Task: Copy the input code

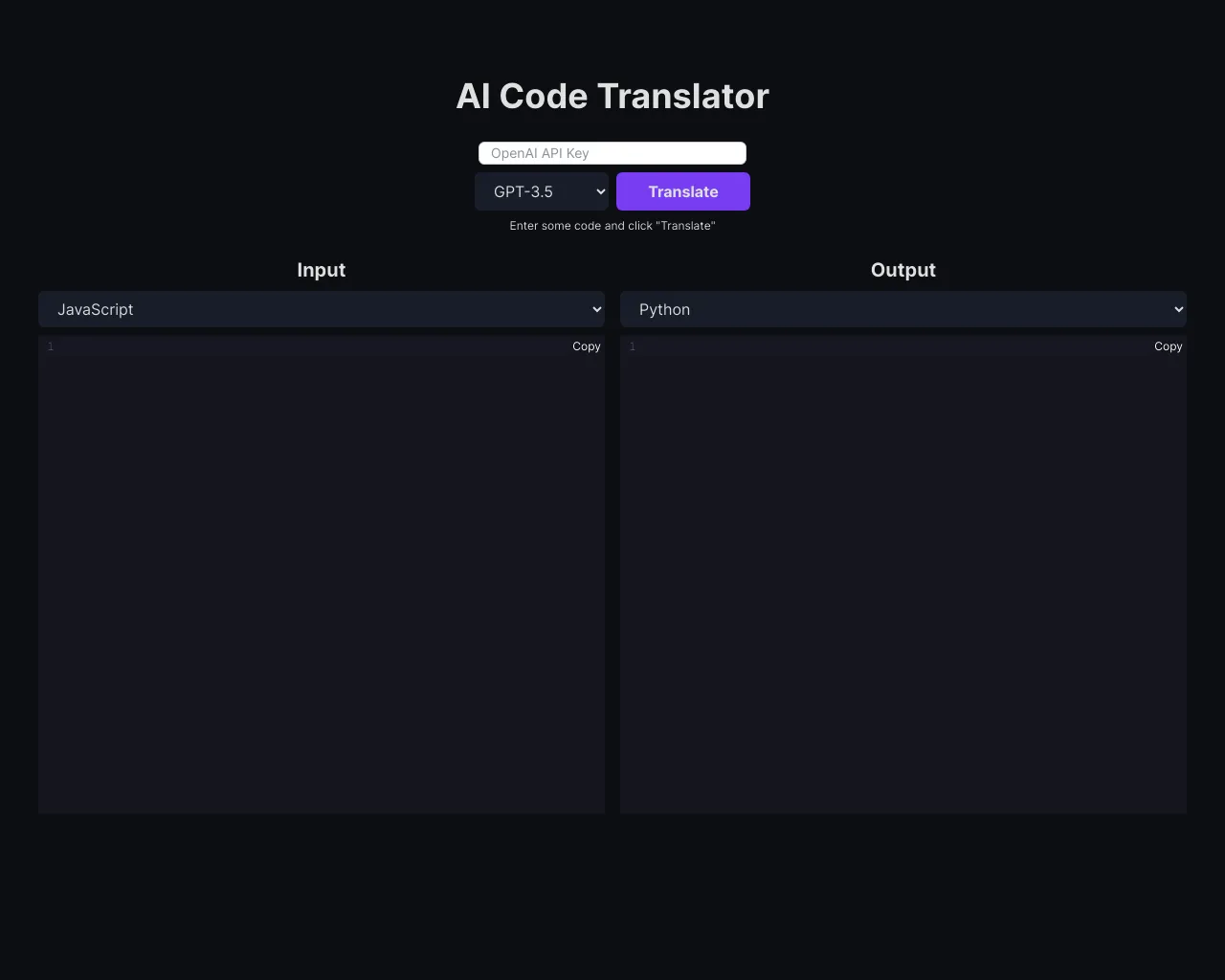Action: point(586,346)
